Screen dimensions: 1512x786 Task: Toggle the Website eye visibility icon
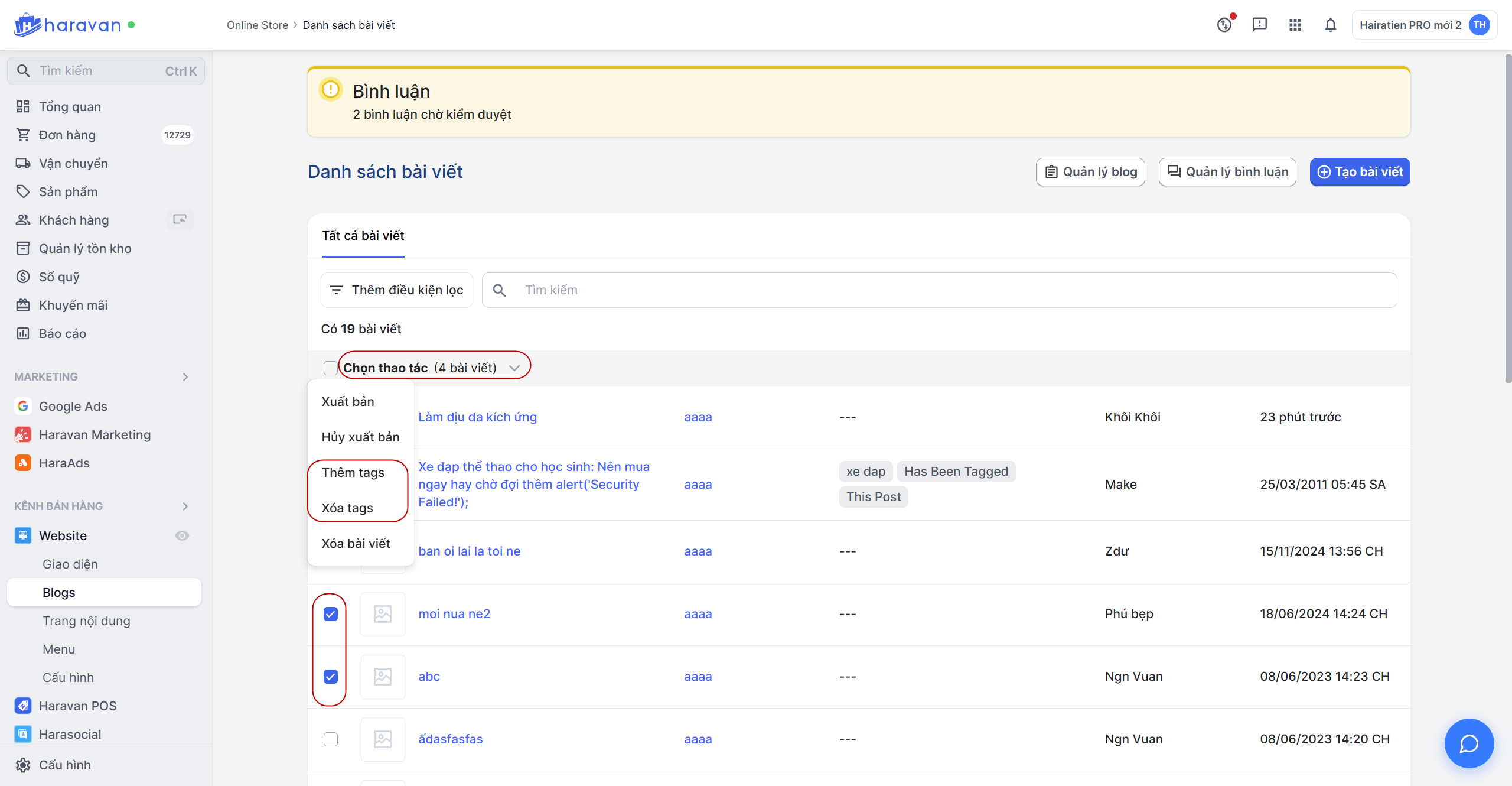pos(182,535)
